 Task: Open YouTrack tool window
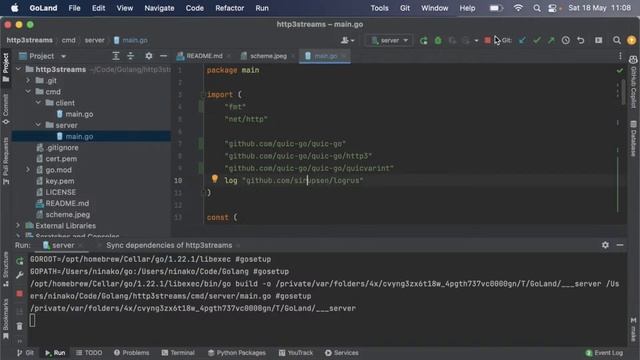(296, 353)
